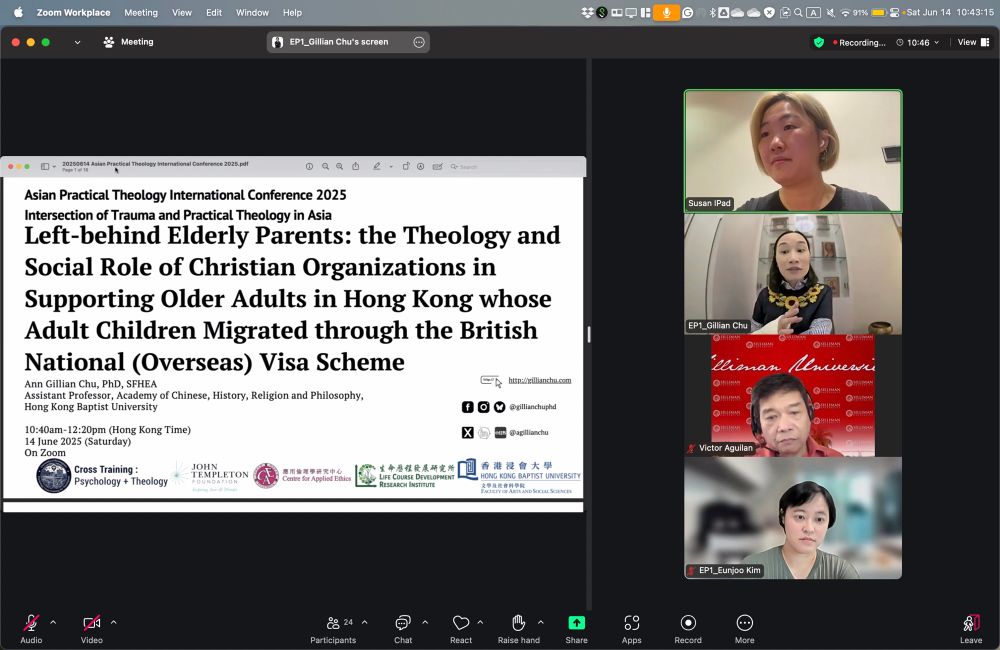
Task: Expand the chevron beside window controls
Action: pyautogui.click(x=77, y=42)
